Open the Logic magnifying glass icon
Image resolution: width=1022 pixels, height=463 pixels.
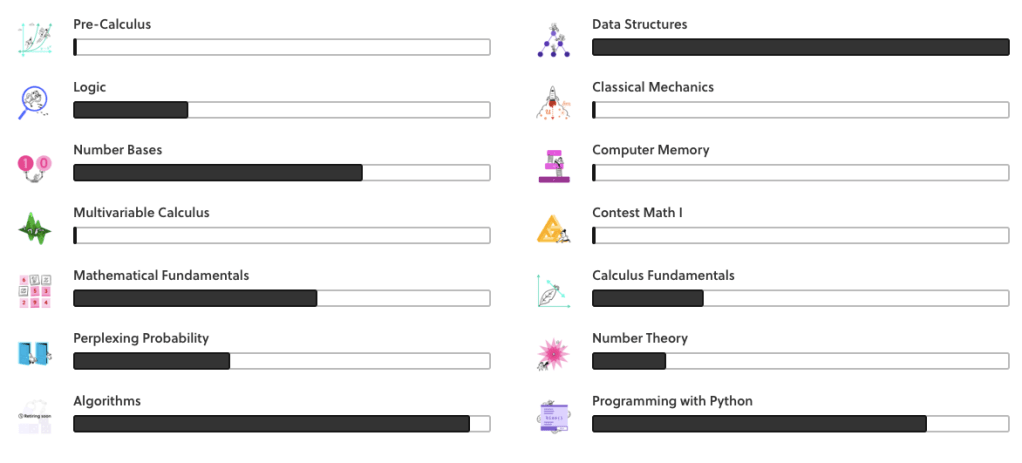coord(35,101)
